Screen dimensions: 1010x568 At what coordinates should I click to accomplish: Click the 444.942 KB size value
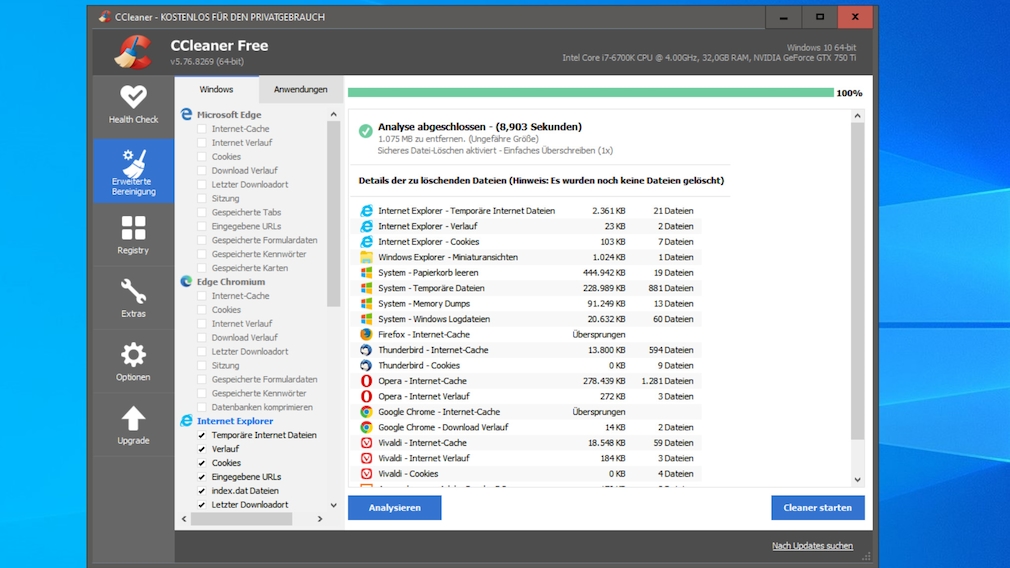click(604, 272)
